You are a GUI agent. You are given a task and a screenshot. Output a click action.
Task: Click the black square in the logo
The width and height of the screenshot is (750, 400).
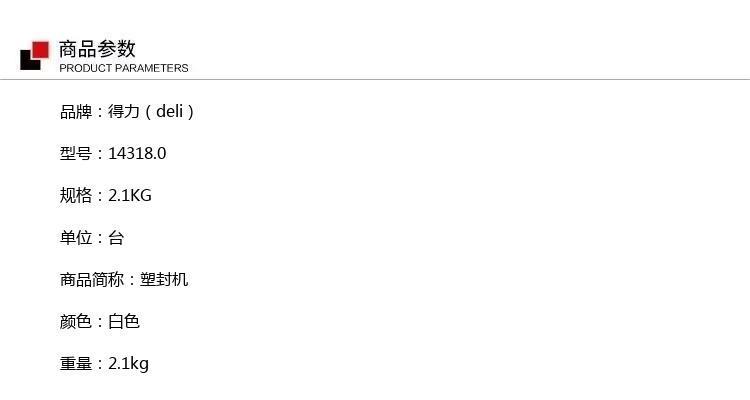29,61
